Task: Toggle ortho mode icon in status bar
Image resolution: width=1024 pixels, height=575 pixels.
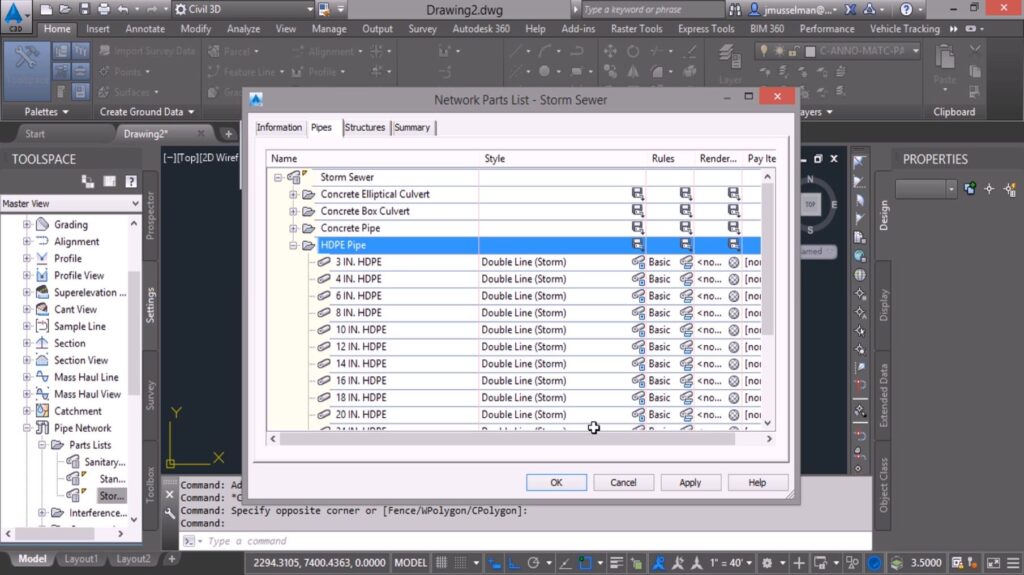Action: (514, 563)
